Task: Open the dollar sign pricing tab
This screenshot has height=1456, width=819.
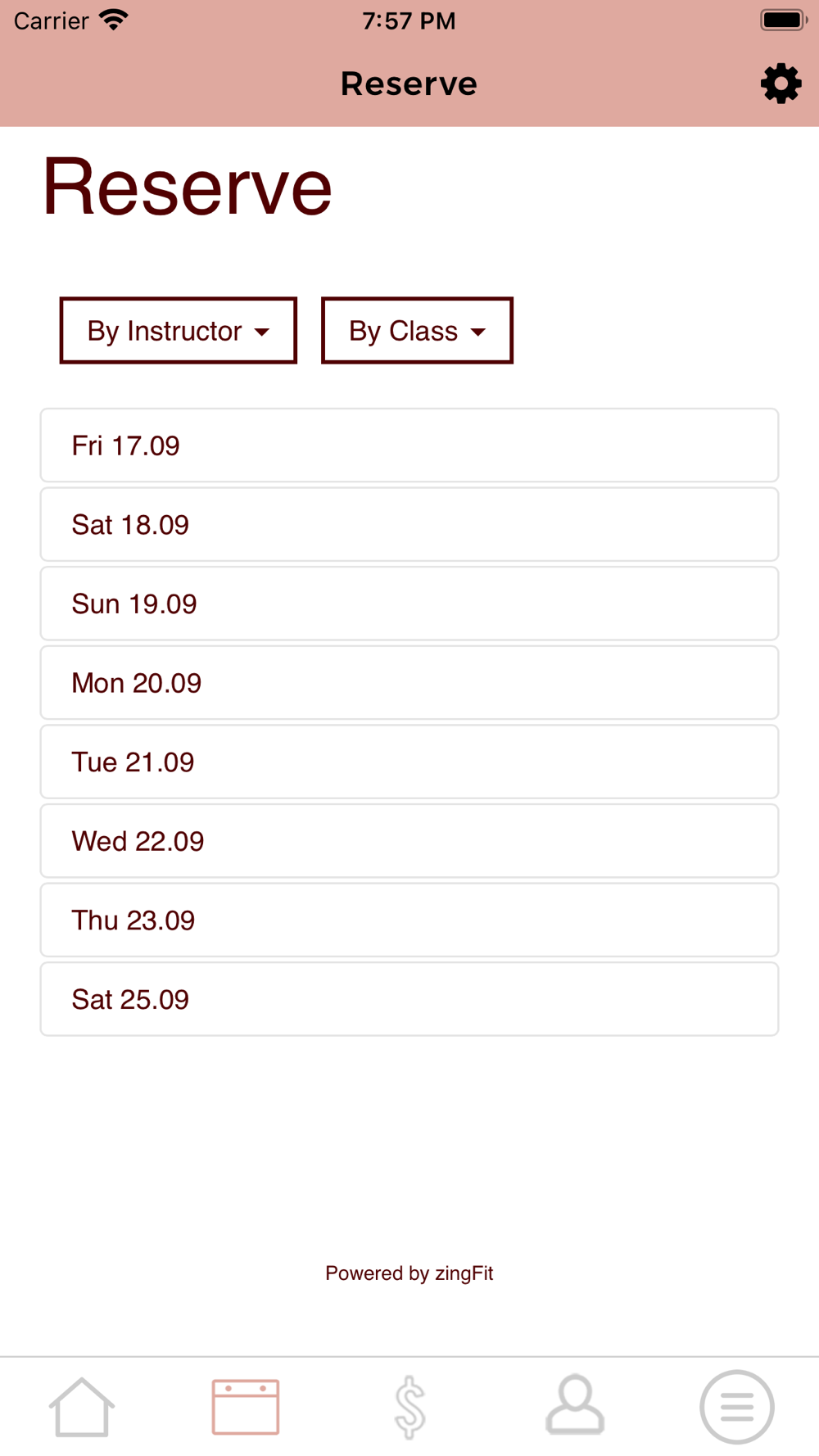Action: tap(409, 1407)
